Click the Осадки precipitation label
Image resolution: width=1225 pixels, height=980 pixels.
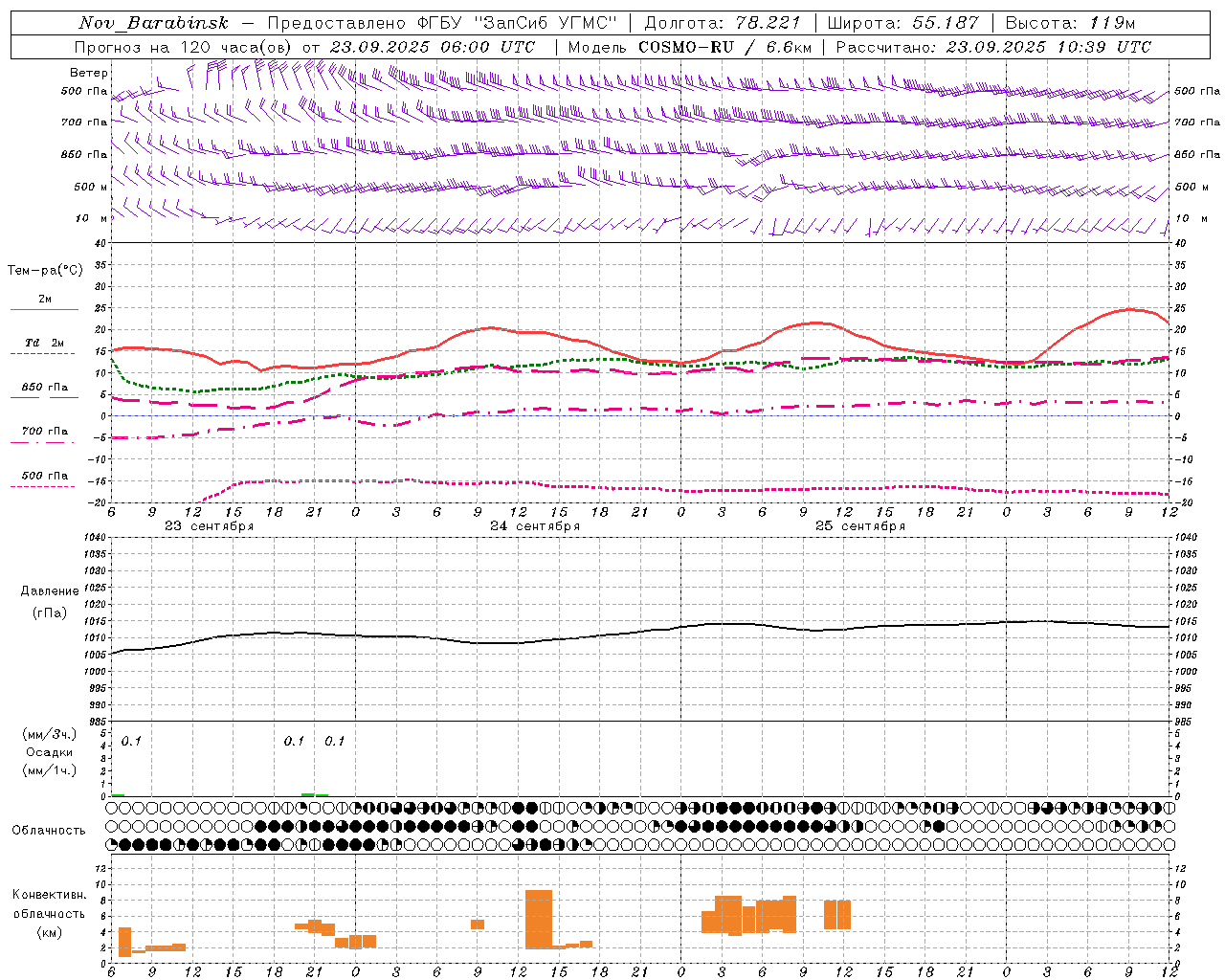(50, 752)
